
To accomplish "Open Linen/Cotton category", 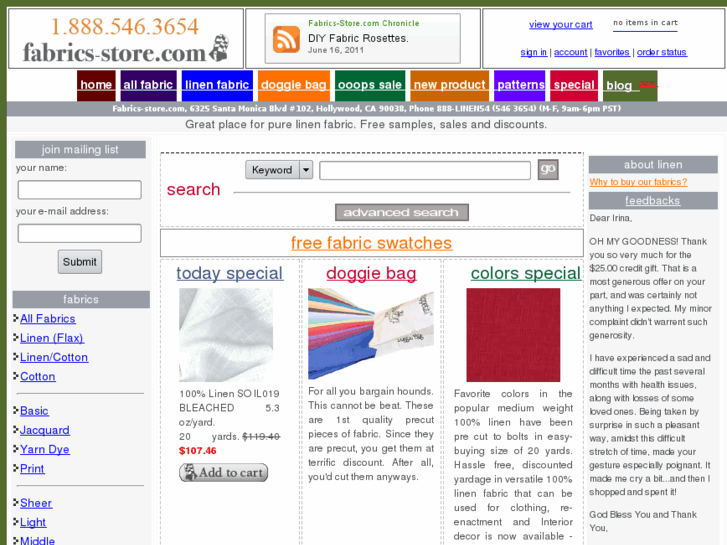I will (x=54, y=357).
